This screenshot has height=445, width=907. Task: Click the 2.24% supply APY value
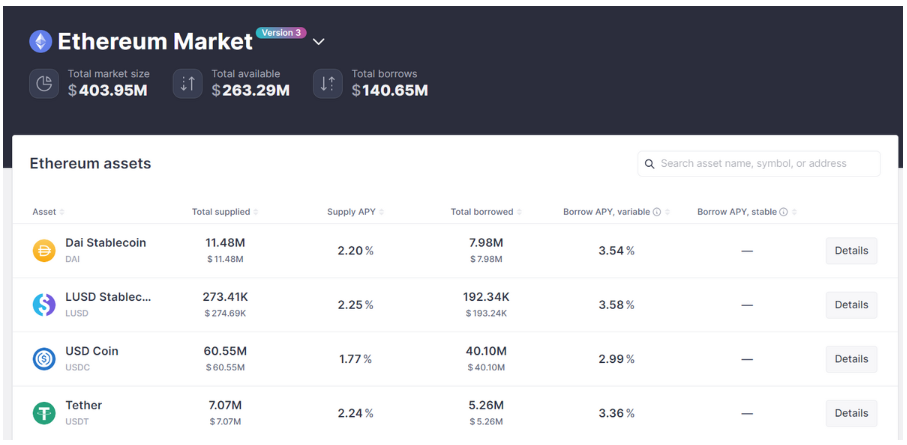(x=356, y=413)
